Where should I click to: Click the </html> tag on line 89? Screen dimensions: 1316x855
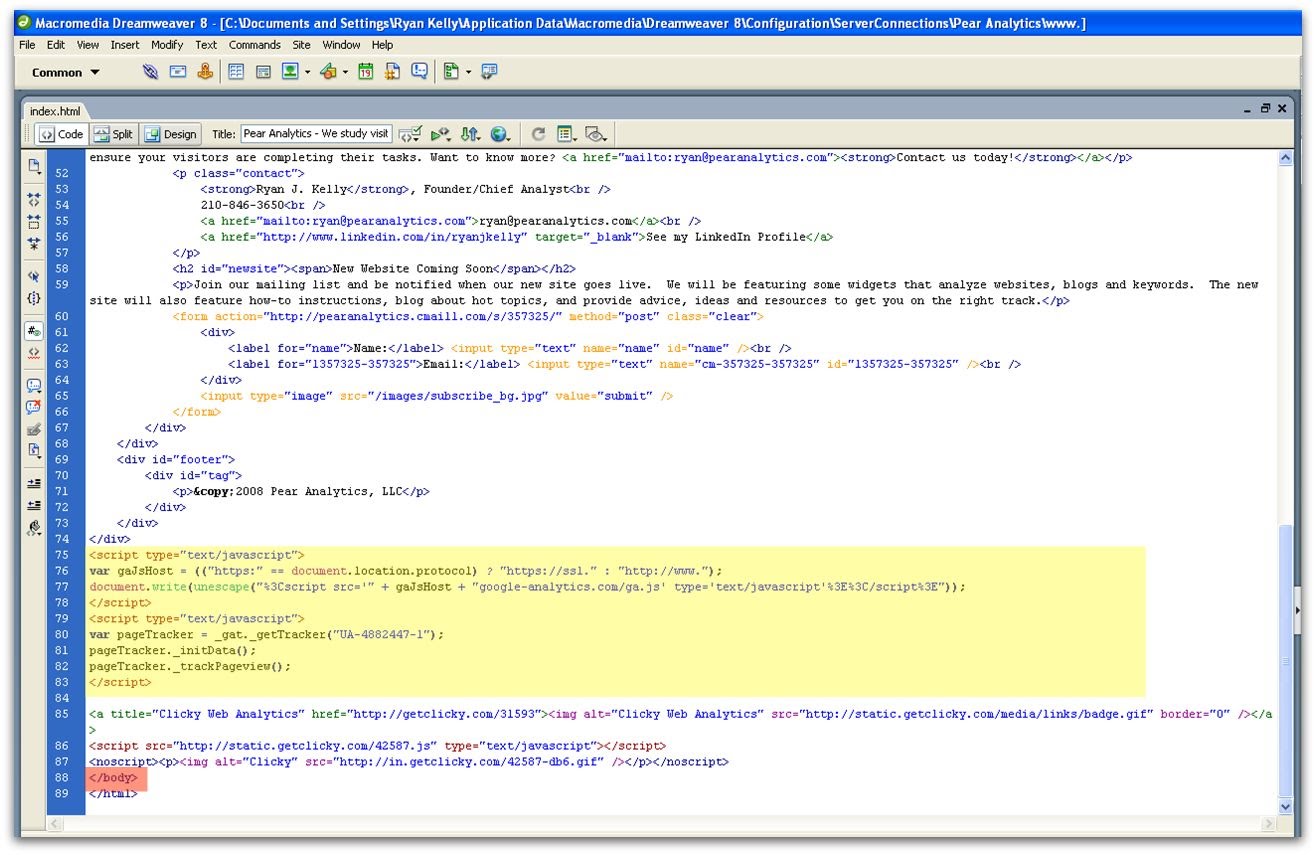[x=113, y=794]
